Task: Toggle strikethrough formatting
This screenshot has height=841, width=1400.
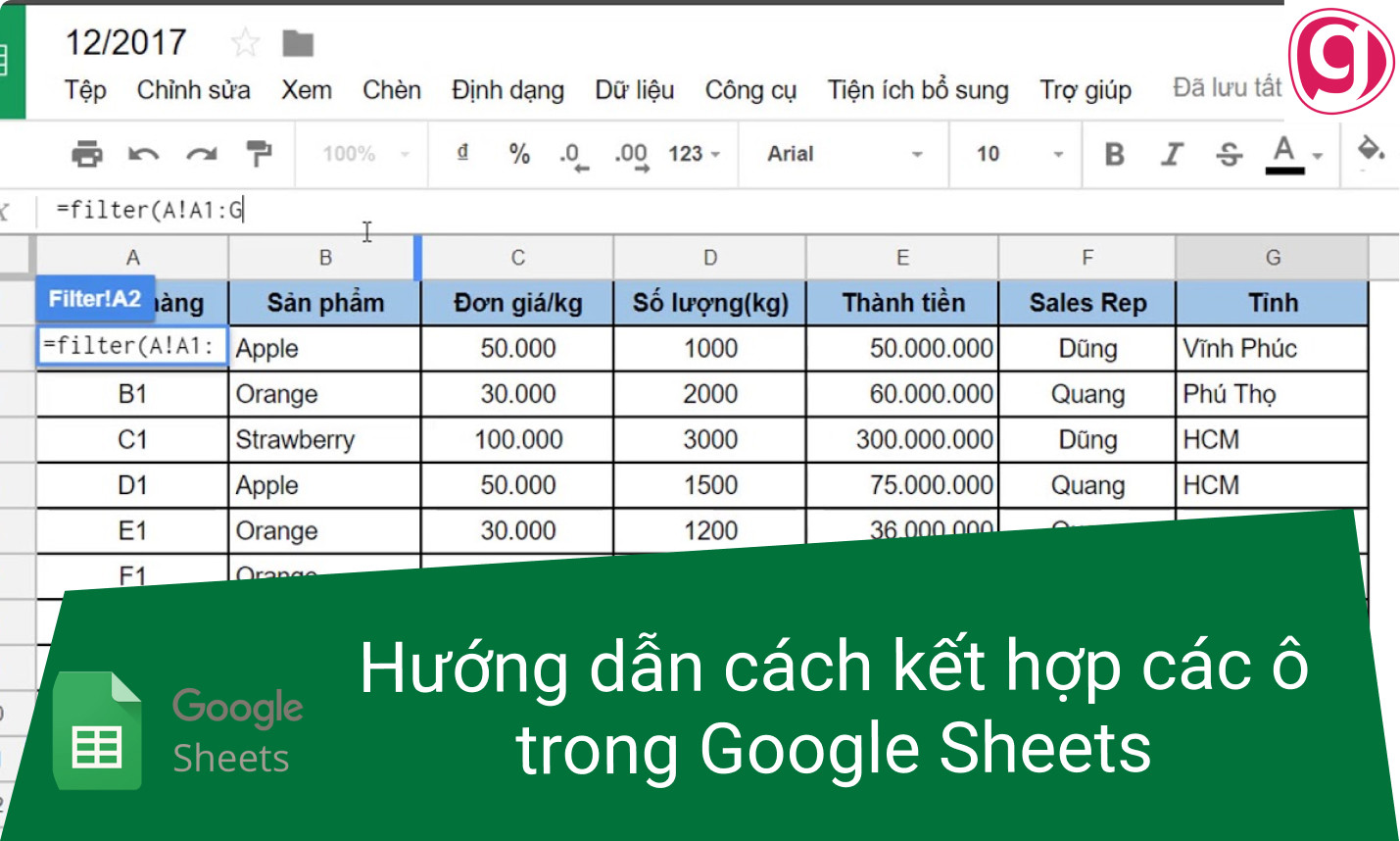Action: 1229,154
